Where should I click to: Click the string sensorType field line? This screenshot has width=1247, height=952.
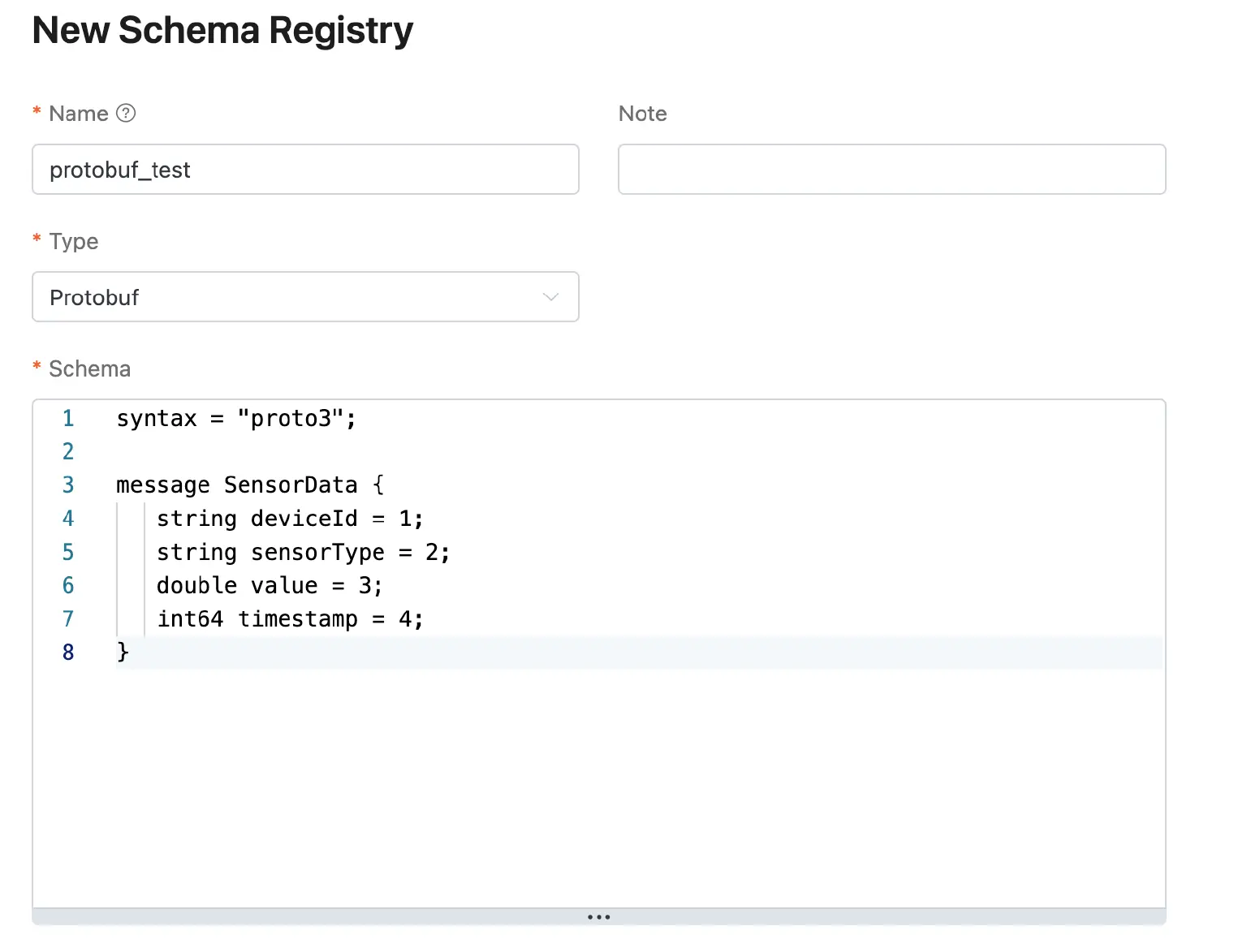[304, 552]
